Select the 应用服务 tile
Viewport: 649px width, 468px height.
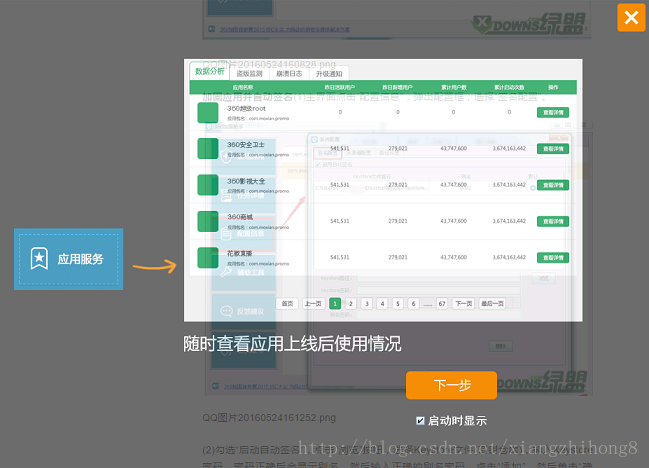coord(69,259)
